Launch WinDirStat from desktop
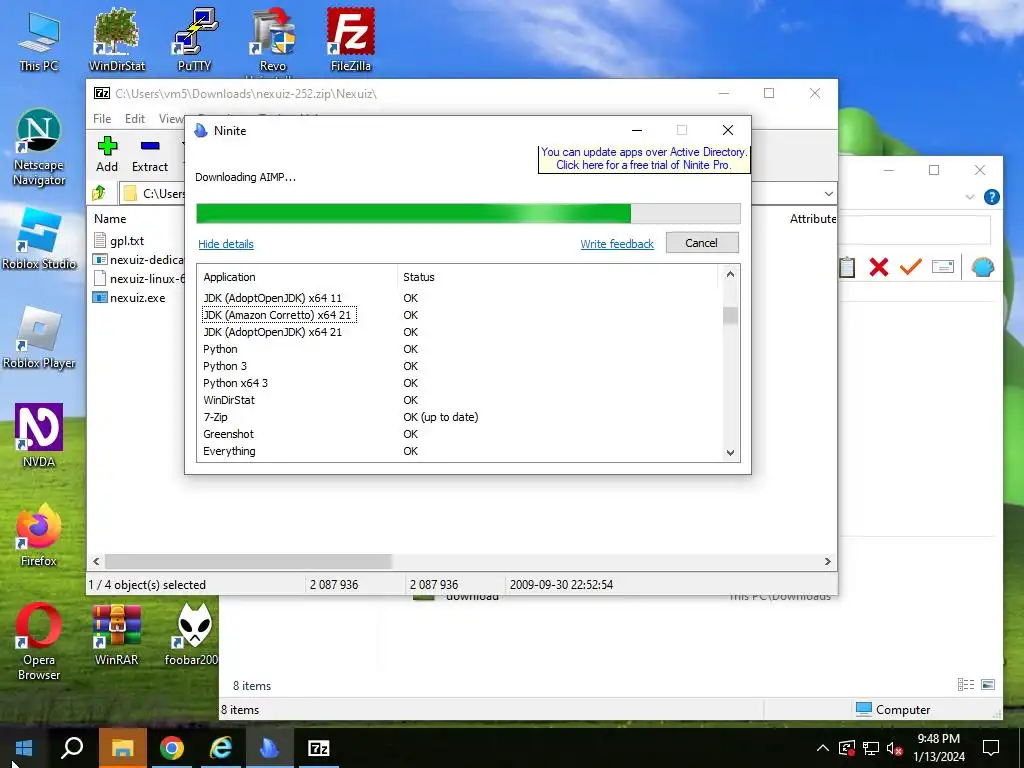The height and width of the screenshot is (768, 1024). point(117,41)
